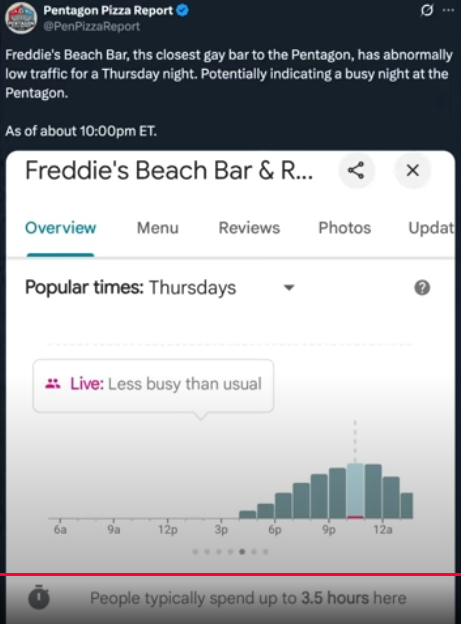461x628 pixels.
Task: Click the Pentagon Pizza Report profile avatar
Action: (x=21, y=18)
